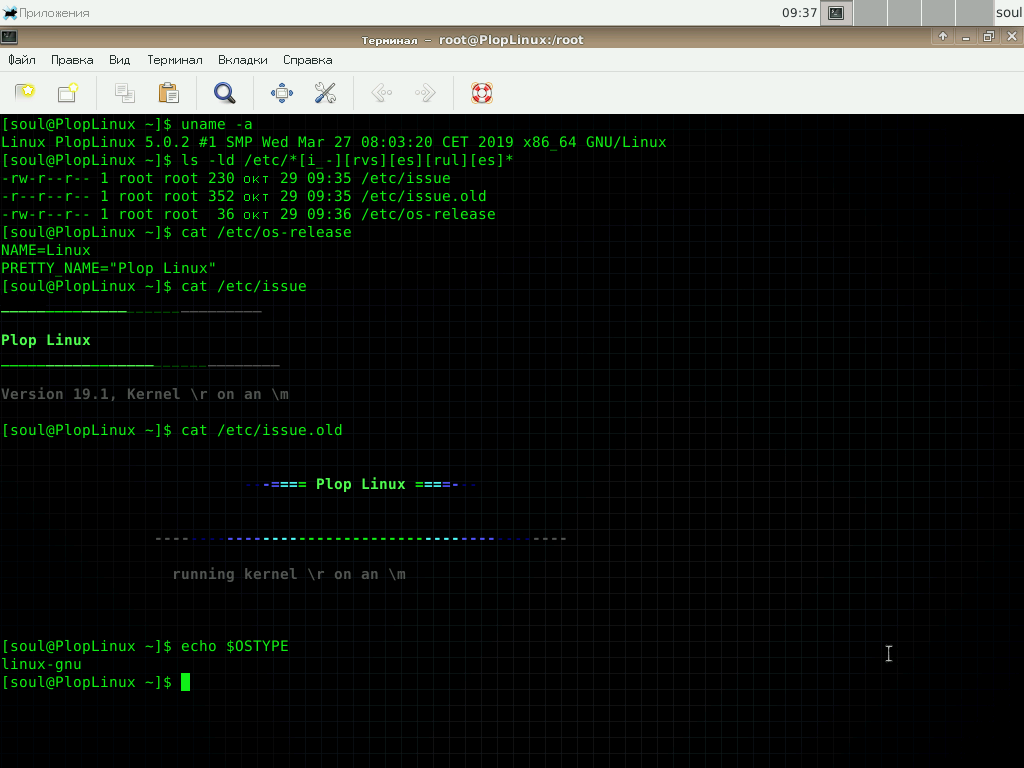Click the Previous tab arrow icon

[381, 93]
